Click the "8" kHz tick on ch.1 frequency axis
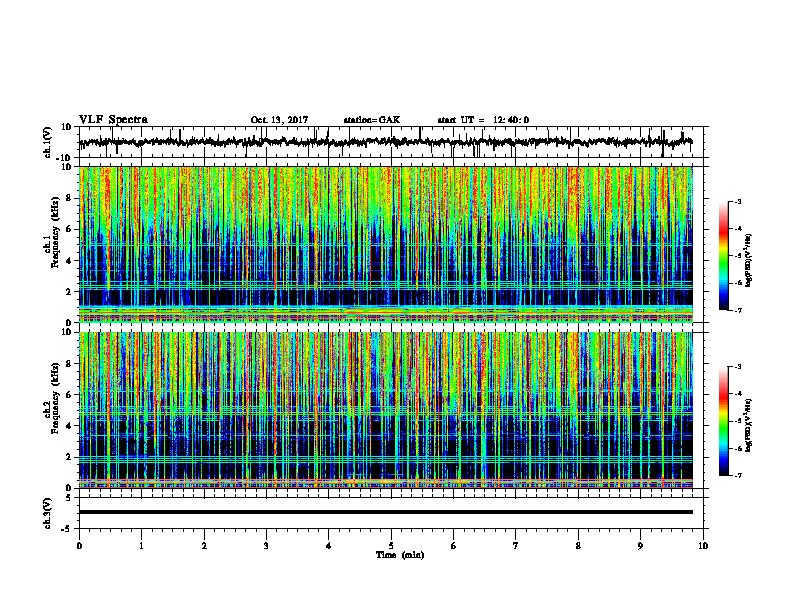The height and width of the screenshot is (612, 792). (70, 198)
